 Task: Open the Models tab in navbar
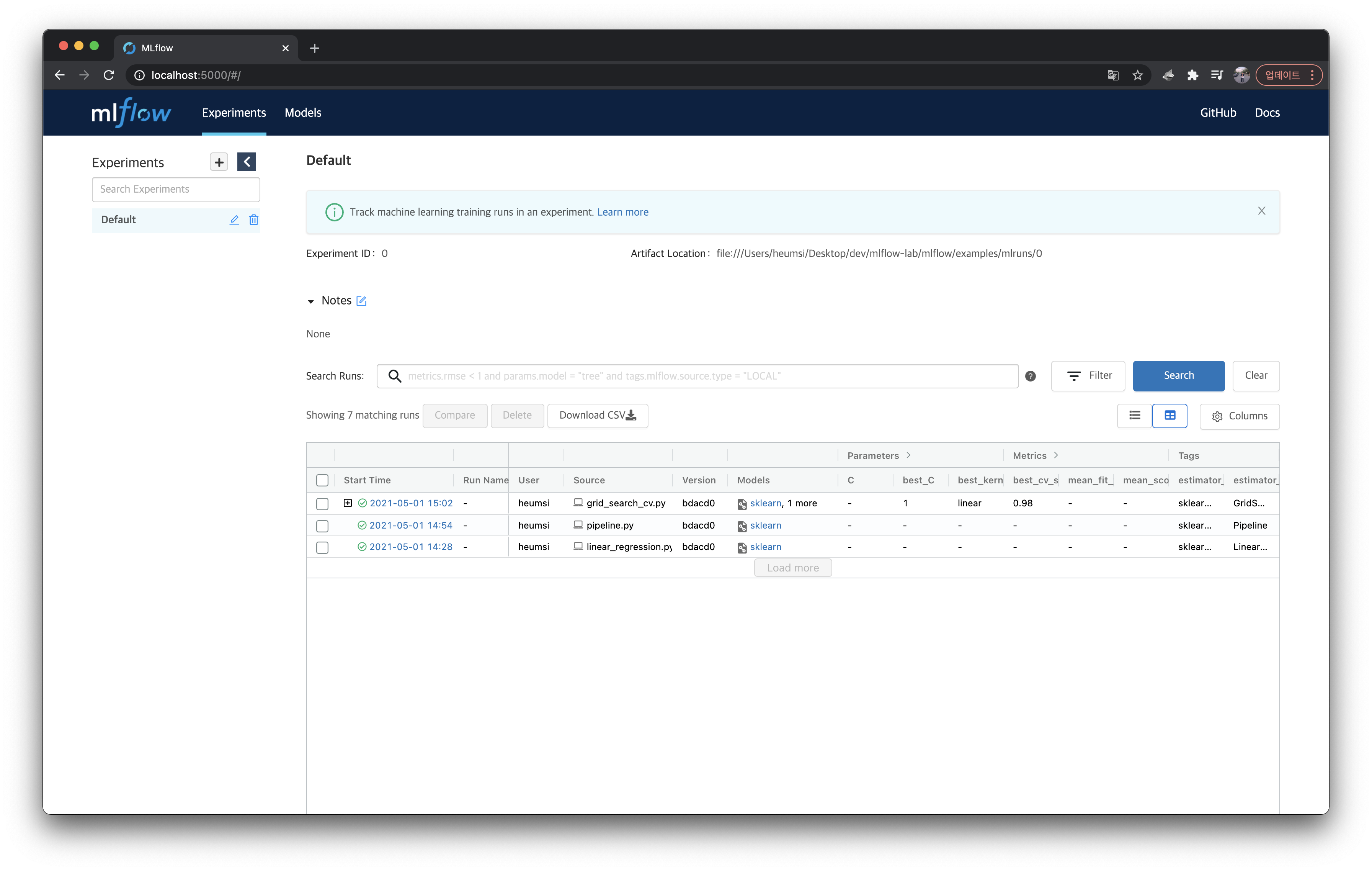tap(302, 113)
